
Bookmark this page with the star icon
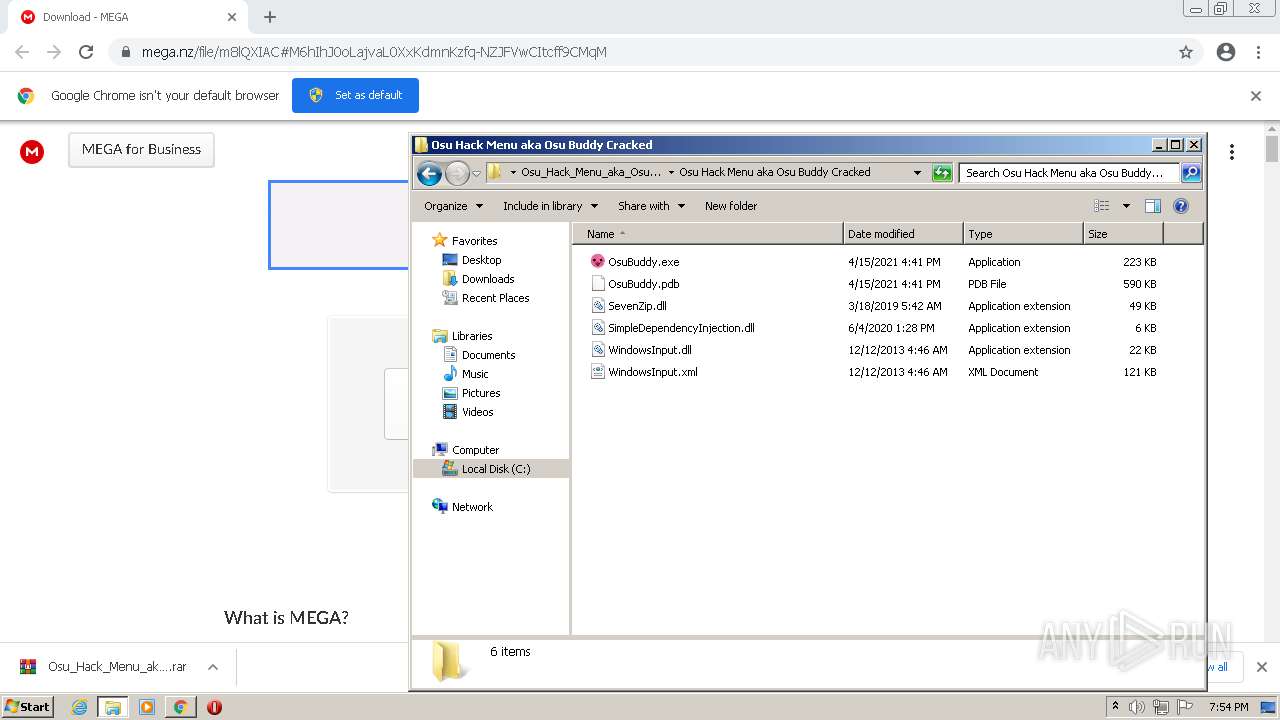click(x=1186, y=52)
